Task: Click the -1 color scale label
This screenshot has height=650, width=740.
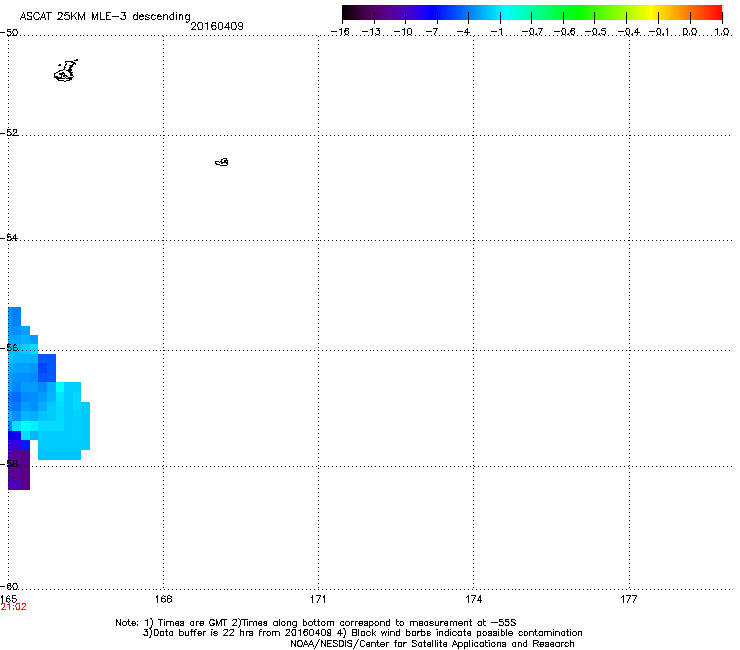Action: 497,32
